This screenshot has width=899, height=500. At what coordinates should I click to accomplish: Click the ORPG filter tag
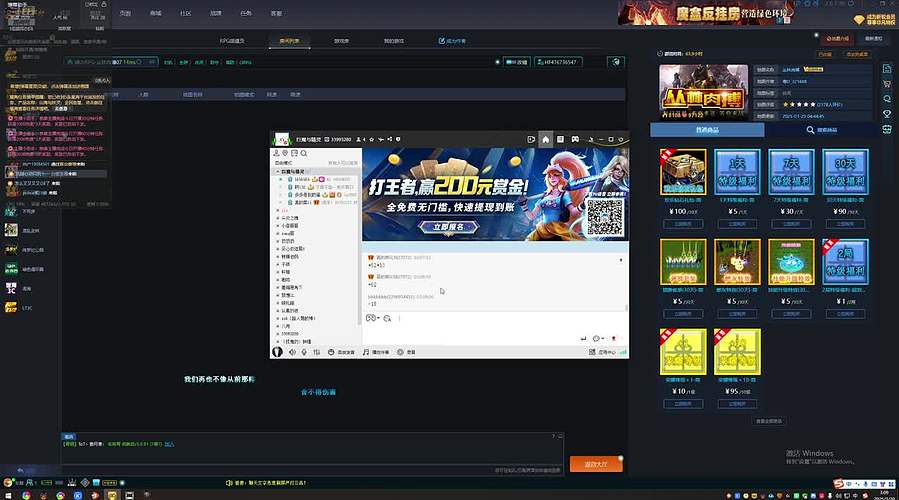[x=245, y=62]
